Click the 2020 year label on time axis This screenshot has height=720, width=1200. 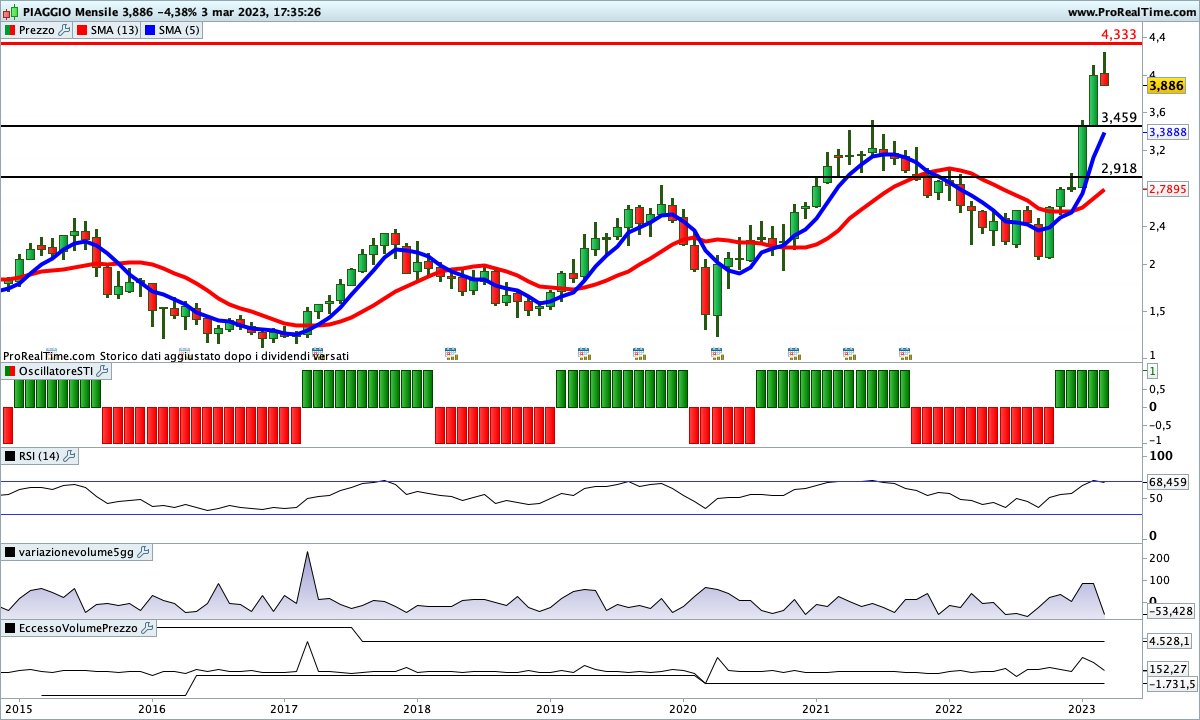pos(683,709)
